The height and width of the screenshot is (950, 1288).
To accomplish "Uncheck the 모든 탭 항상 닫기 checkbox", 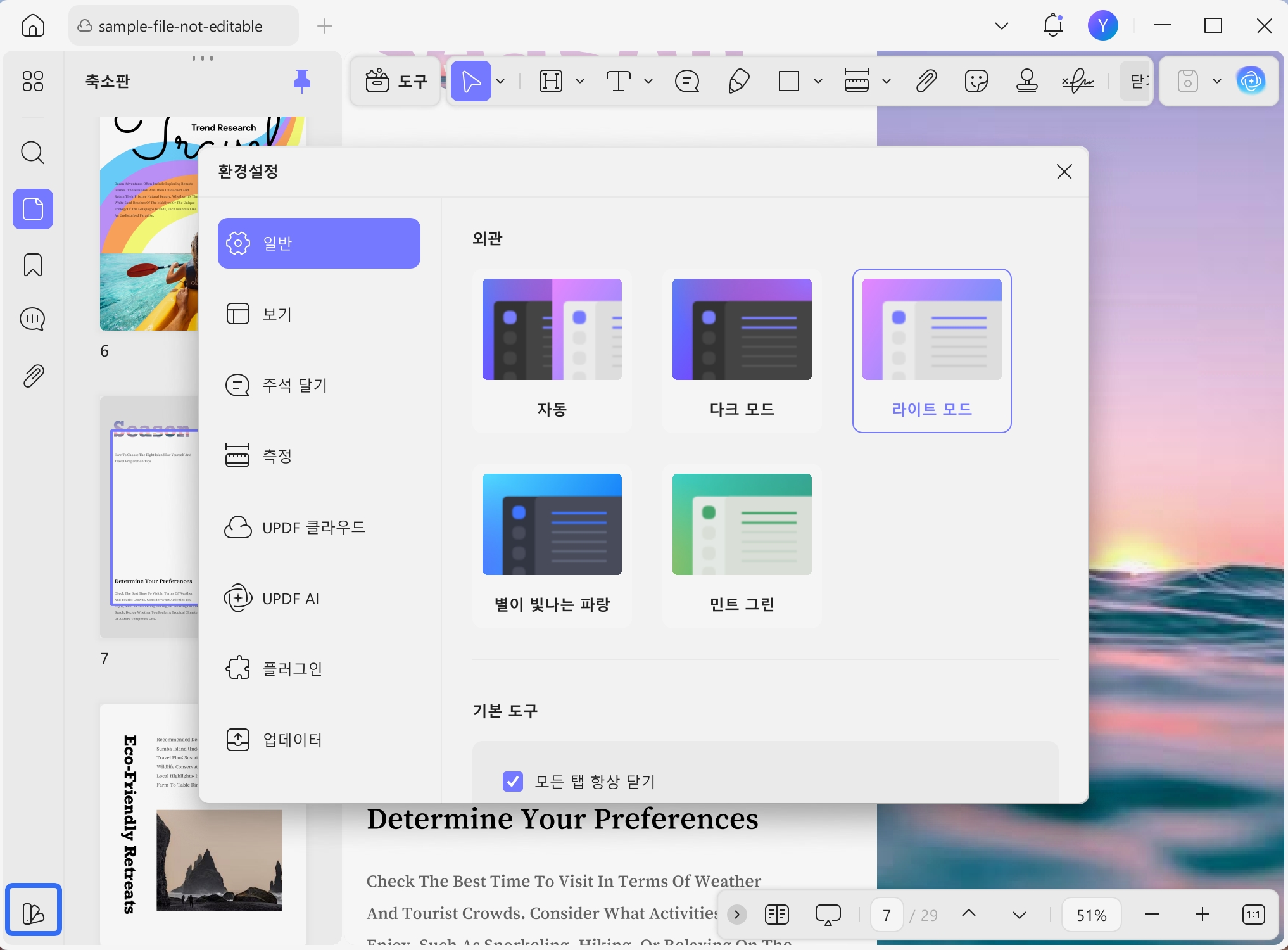I will pos(512,782).
